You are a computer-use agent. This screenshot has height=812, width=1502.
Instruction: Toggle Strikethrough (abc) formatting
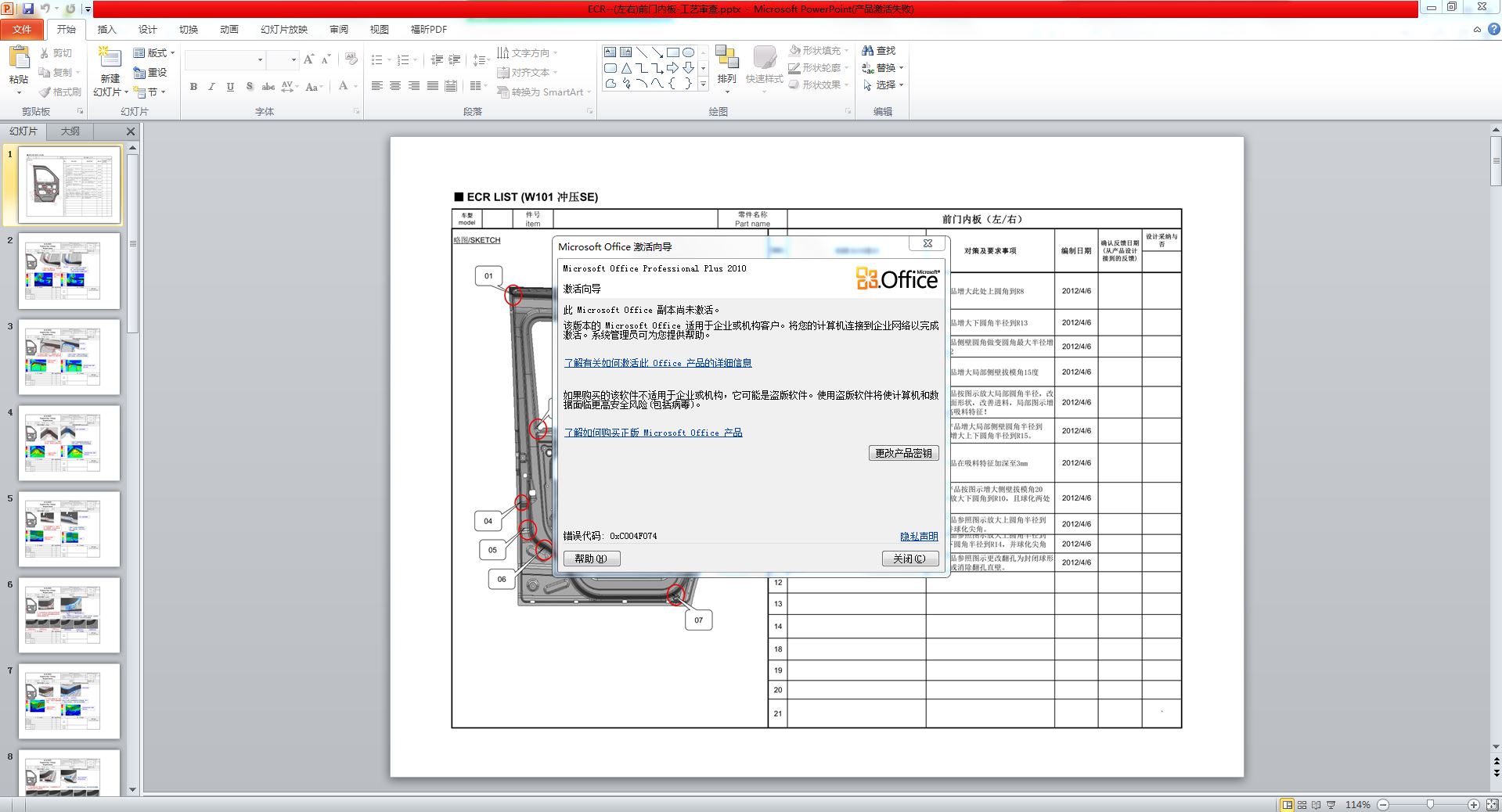click(x=268, y=87)
